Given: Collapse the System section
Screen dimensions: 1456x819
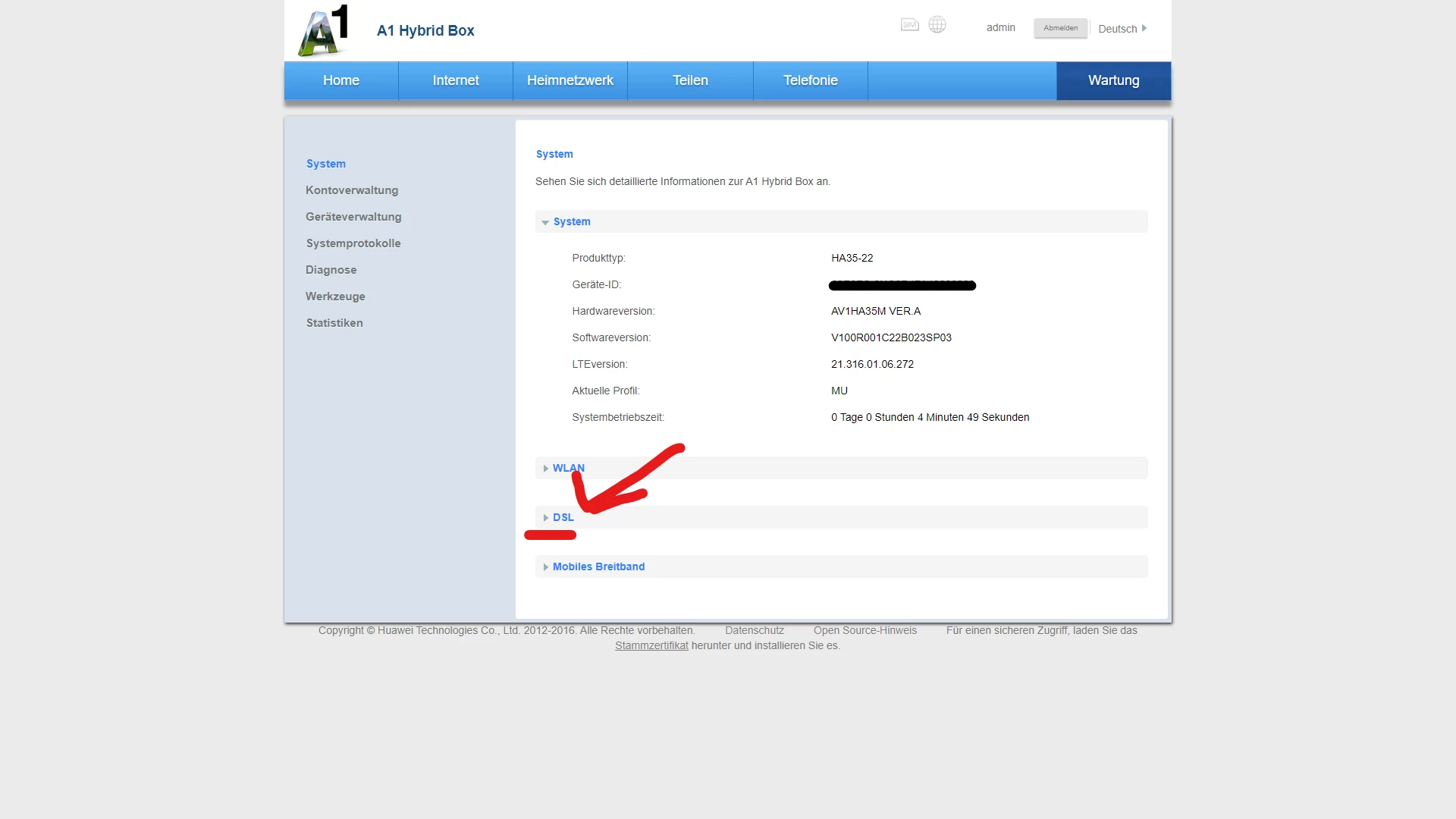Looking at the screenshot, I should point(571,221).
